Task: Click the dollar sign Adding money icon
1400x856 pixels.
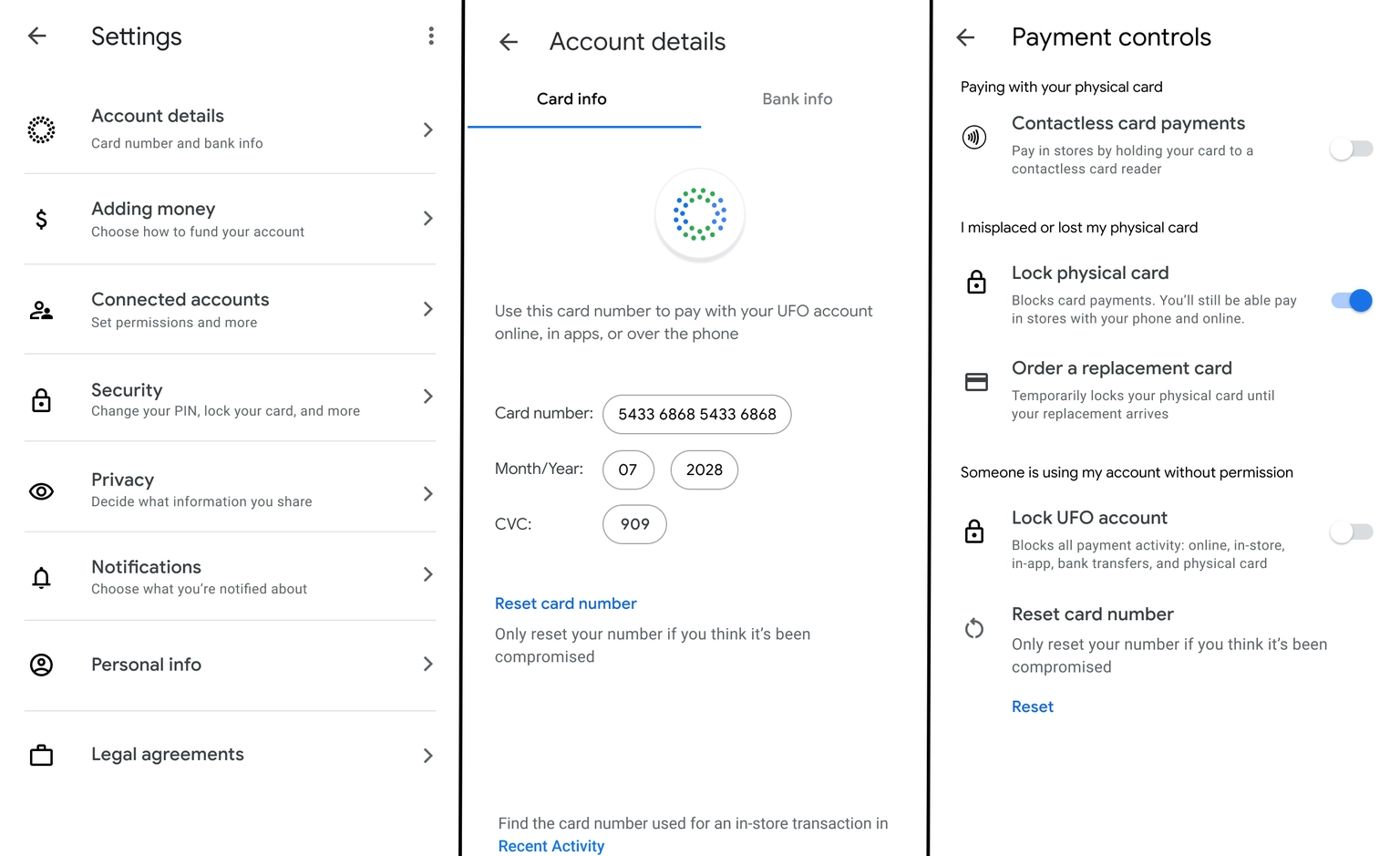Action: click(x=41, y=219)
